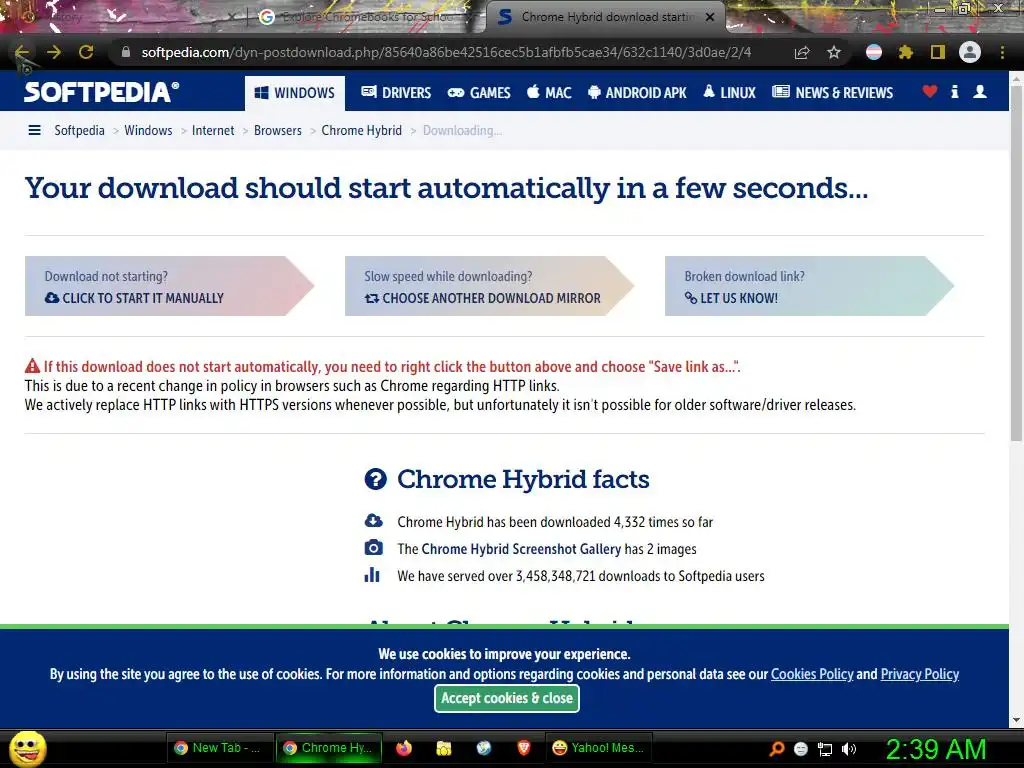Go forward using the browser forward arrow
1024x768 pixels.
54,52
